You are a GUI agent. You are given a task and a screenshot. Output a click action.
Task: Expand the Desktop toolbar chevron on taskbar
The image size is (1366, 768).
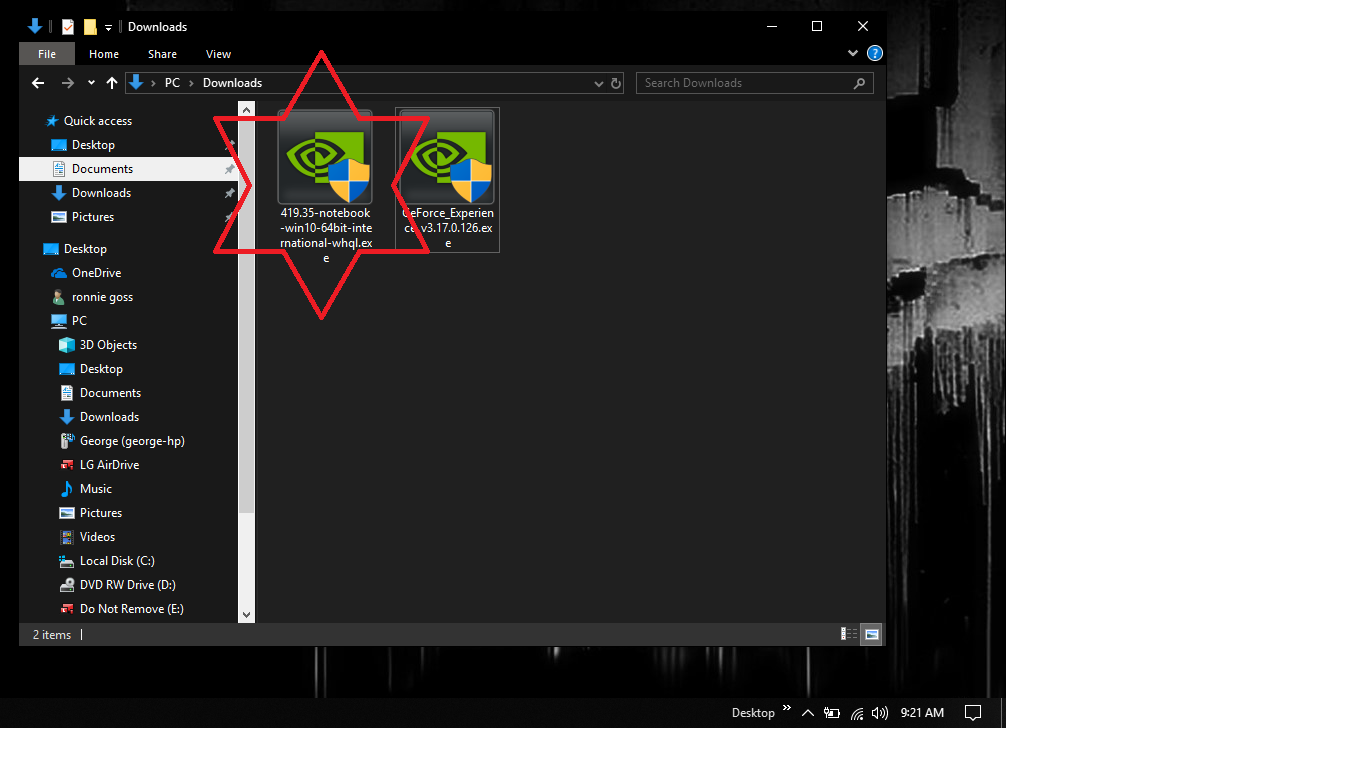tap(787, 709)
